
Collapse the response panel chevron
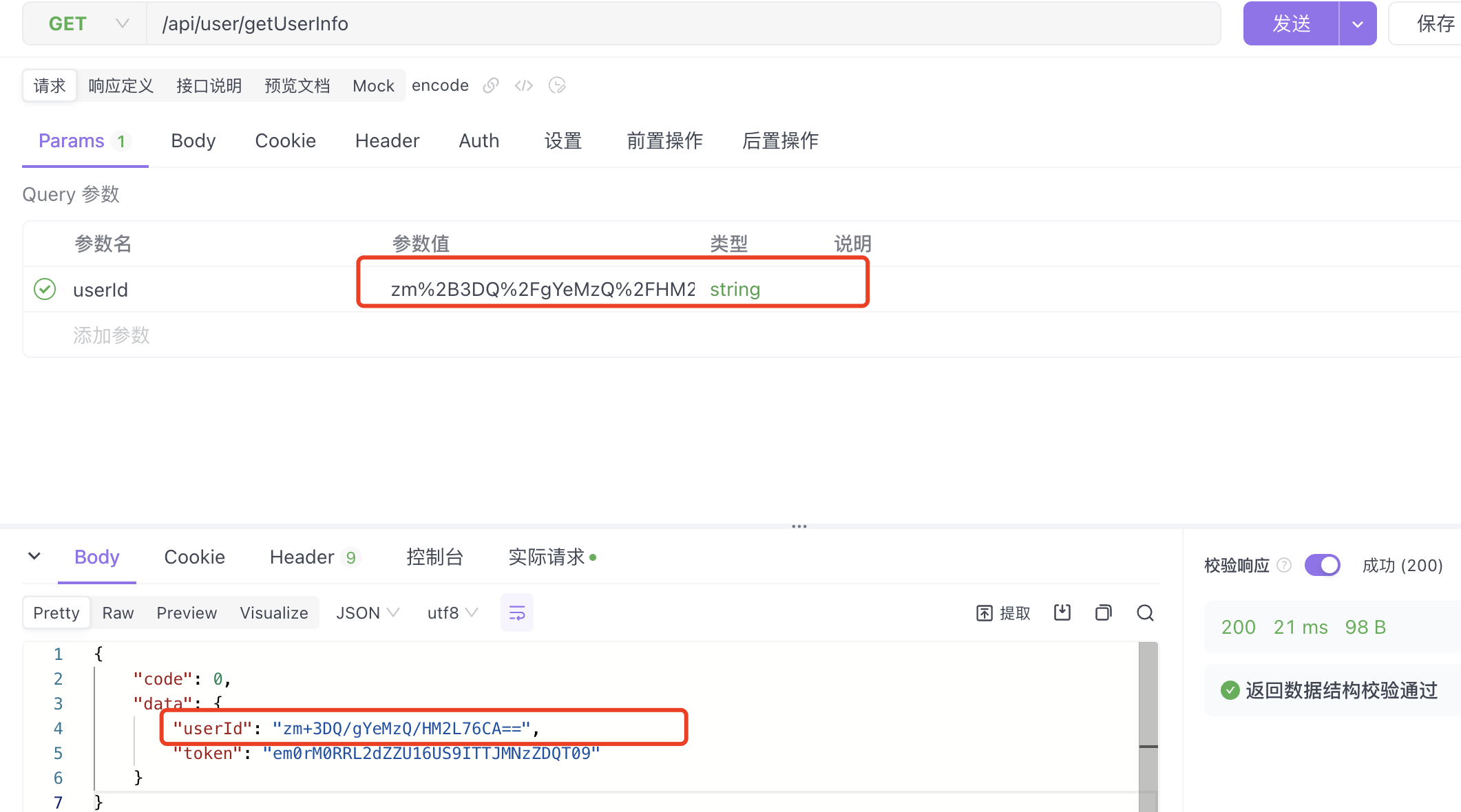[x=34, y=556]
